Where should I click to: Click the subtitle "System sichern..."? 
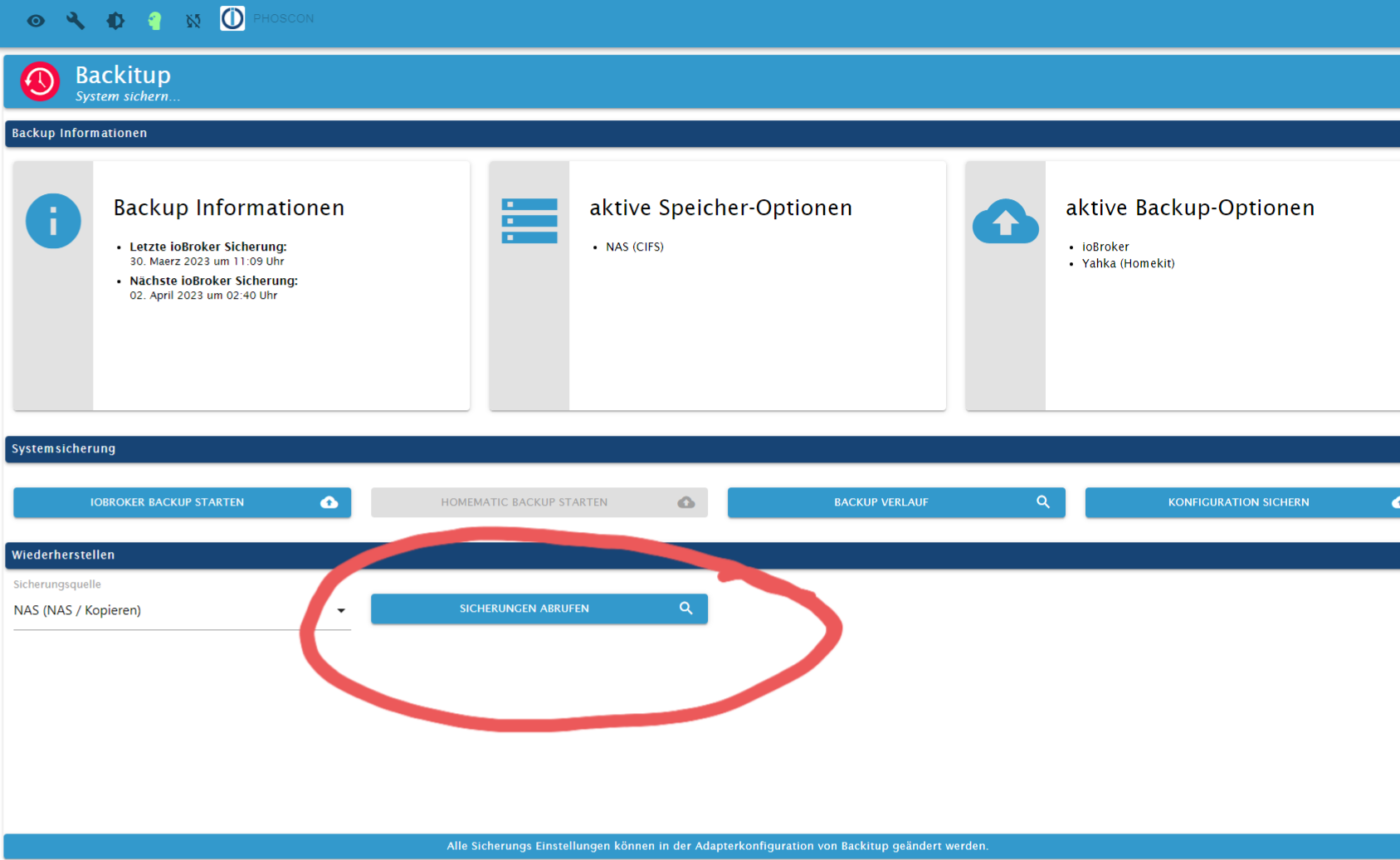(127, 96)
